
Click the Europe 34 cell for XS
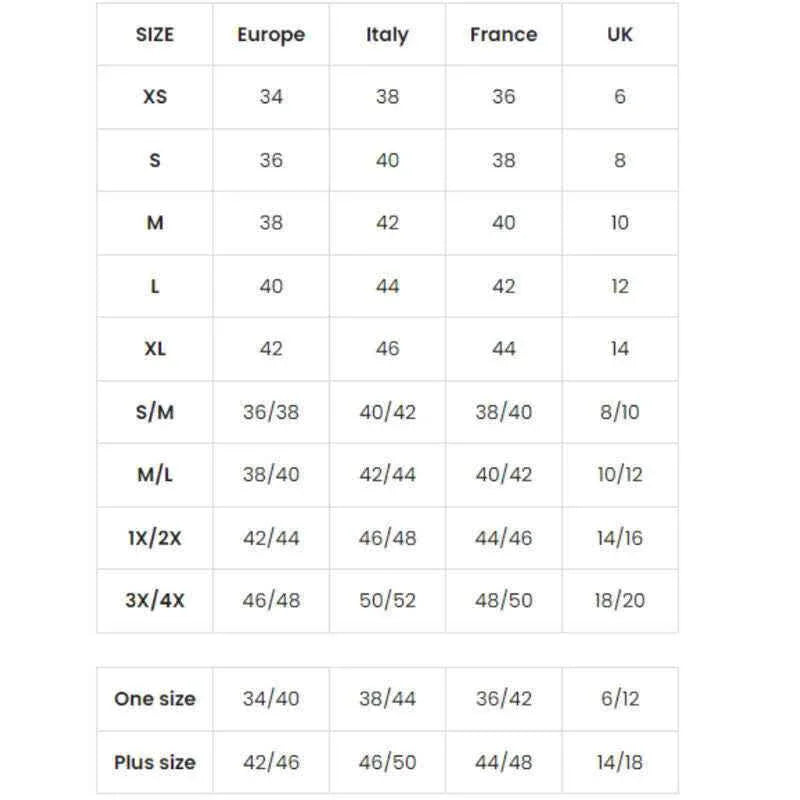coord(271,97)
